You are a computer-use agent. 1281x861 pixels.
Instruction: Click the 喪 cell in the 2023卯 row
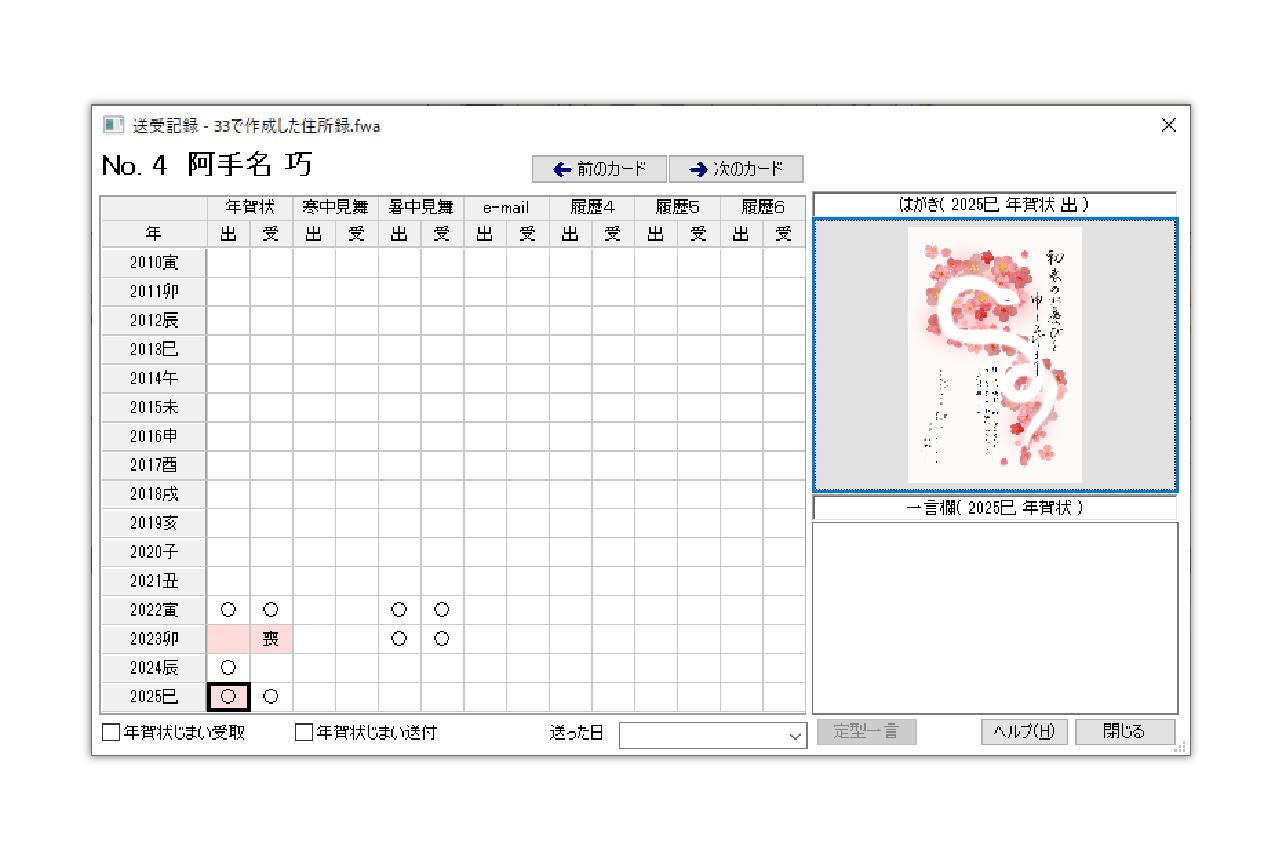[x=270, y=638]
